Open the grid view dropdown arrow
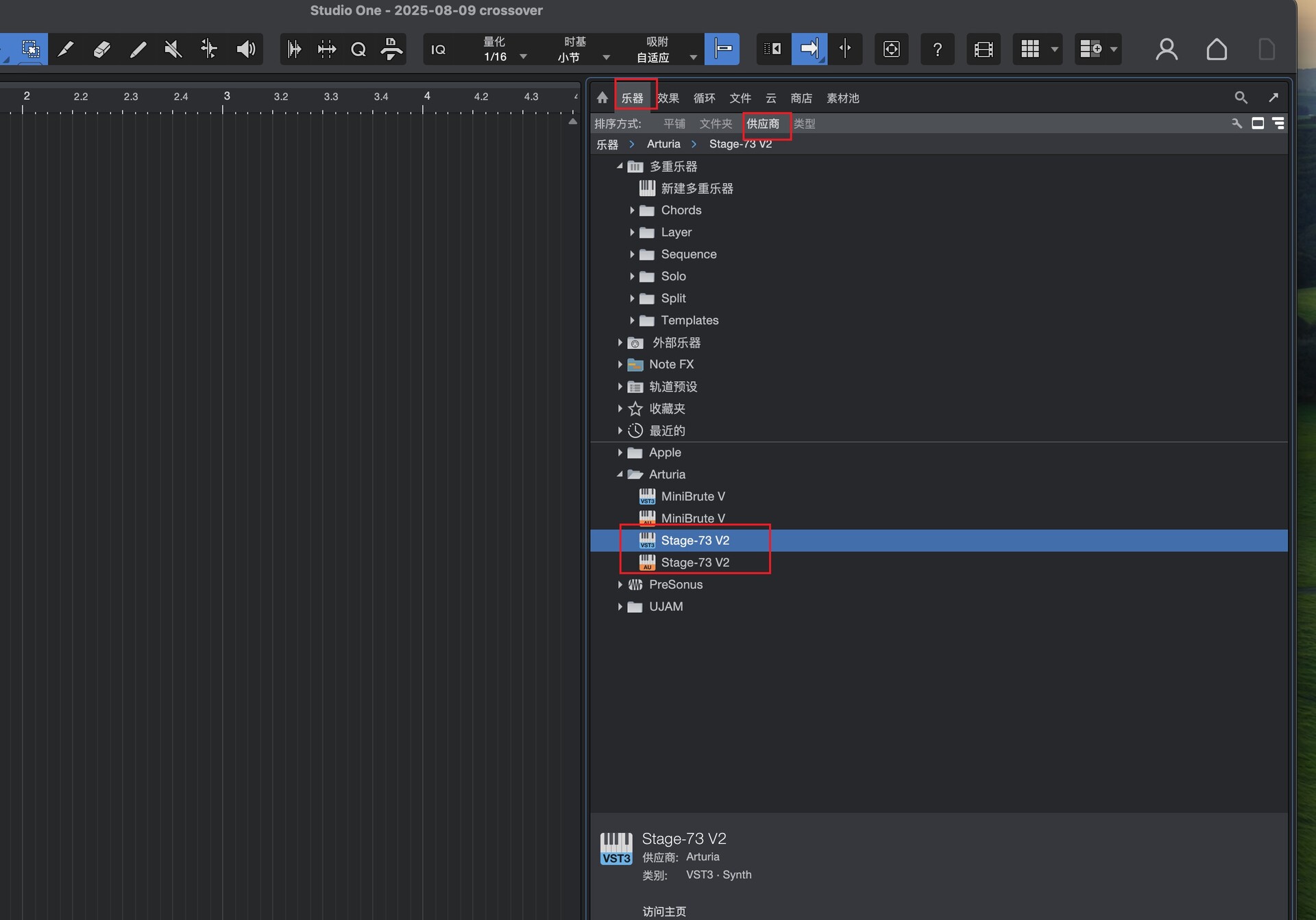The image size is (1316, 920). (x=1054, y=49)
